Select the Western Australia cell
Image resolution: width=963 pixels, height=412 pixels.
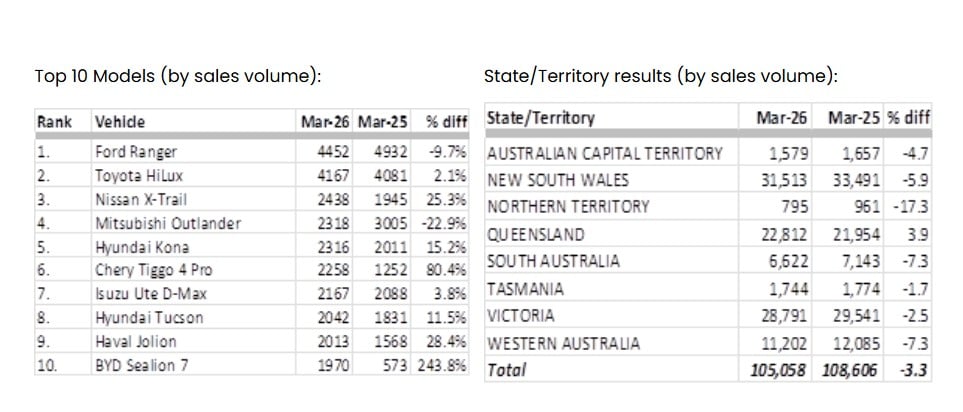coord(563,343)
